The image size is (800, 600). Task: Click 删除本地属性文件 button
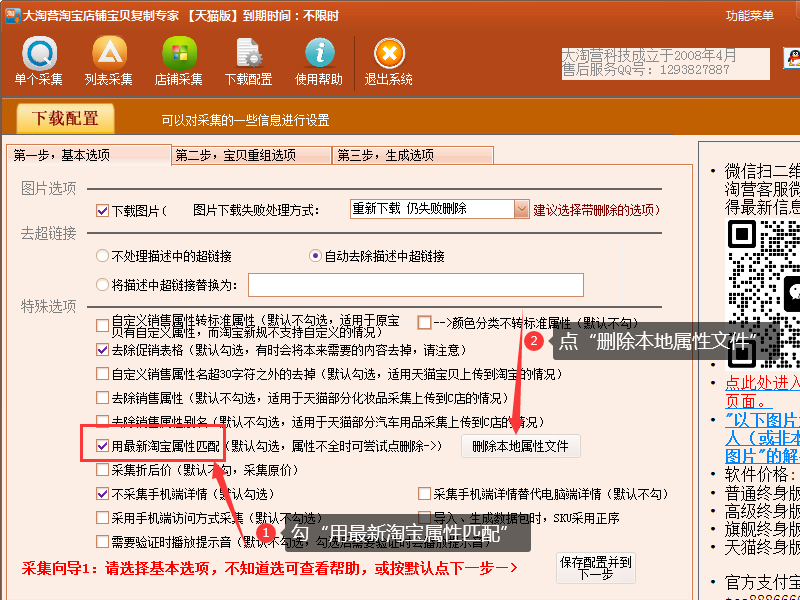(x=520, y=446)
